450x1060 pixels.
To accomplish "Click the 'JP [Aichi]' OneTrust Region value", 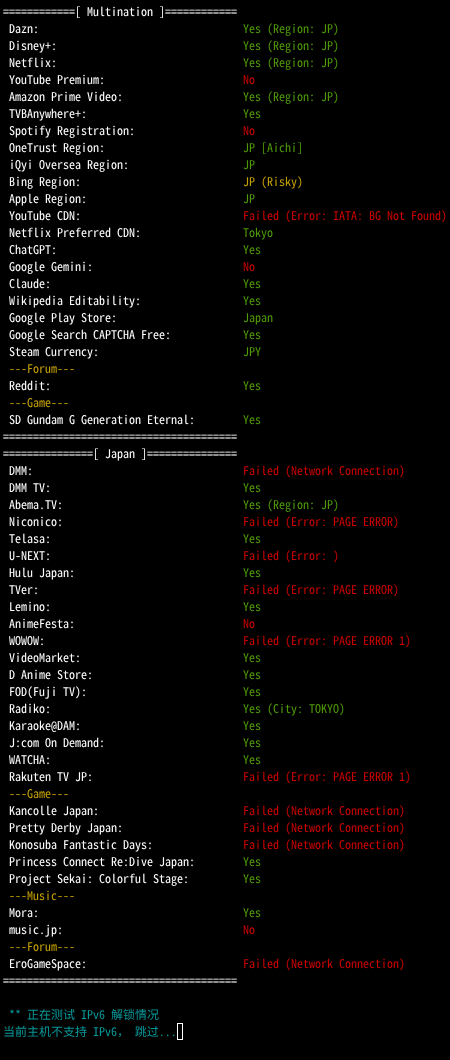I will click(x=273, y=148).
